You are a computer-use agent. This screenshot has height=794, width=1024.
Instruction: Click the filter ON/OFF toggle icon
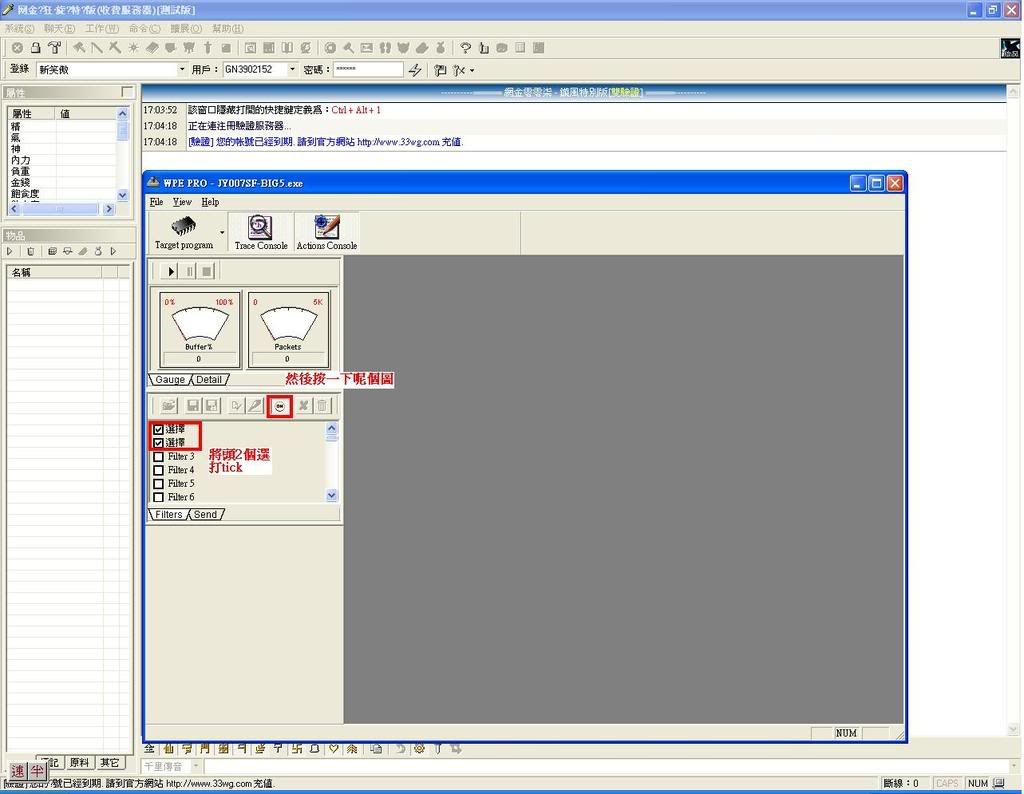tap(280, 406)
